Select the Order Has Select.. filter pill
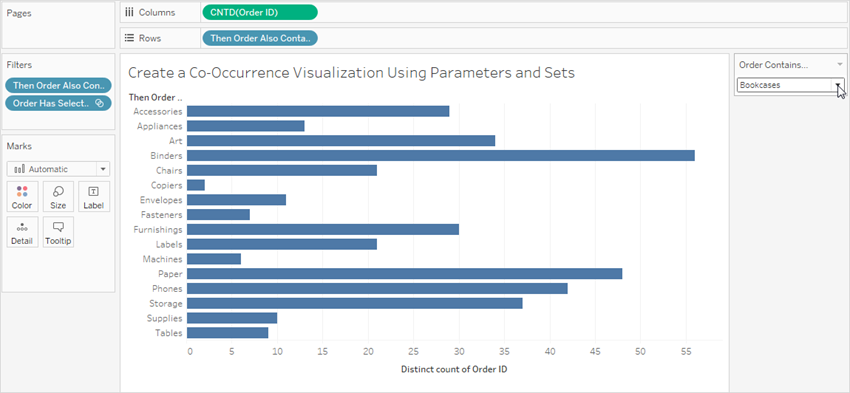 pos(58,103)
